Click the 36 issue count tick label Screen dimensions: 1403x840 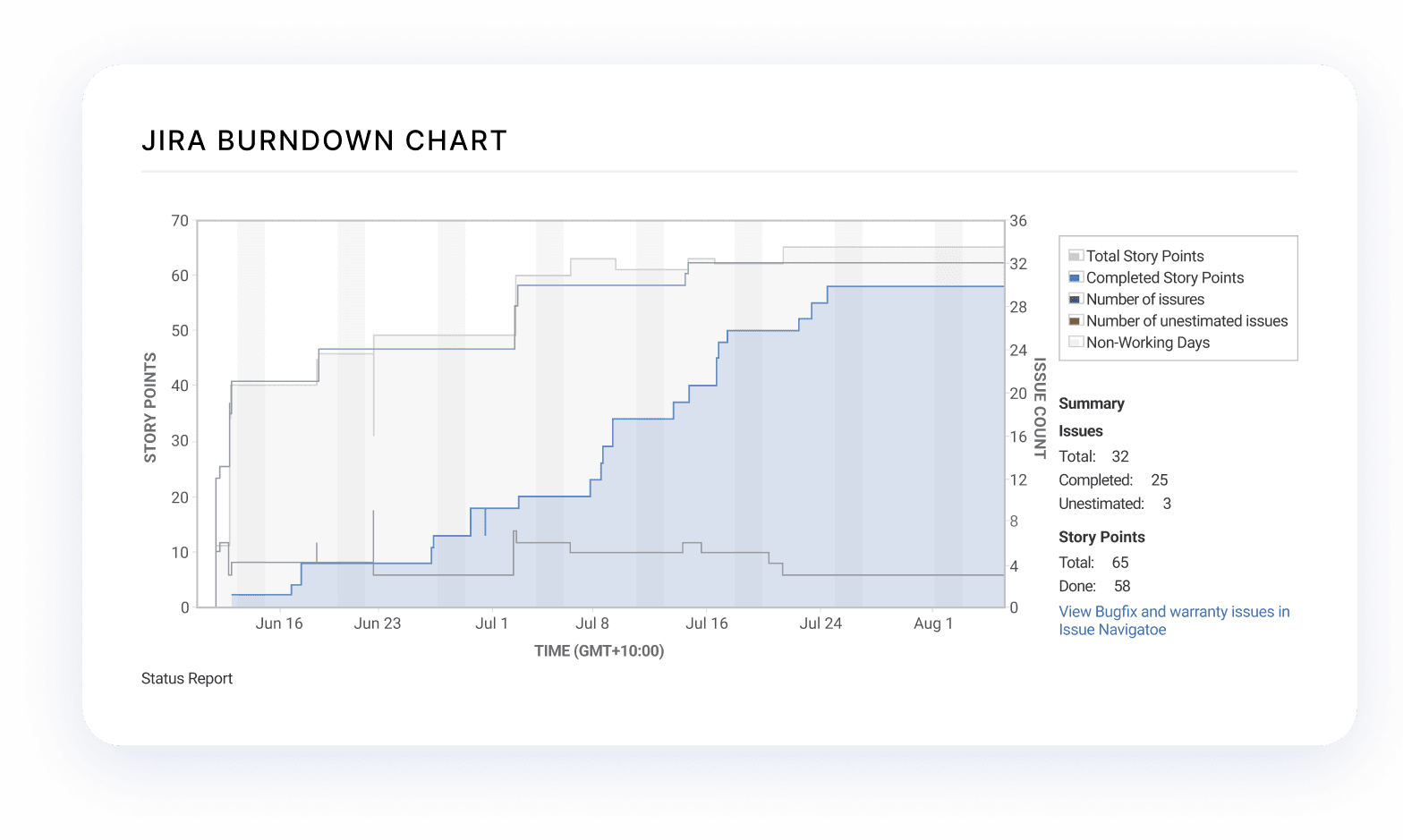1018,221
